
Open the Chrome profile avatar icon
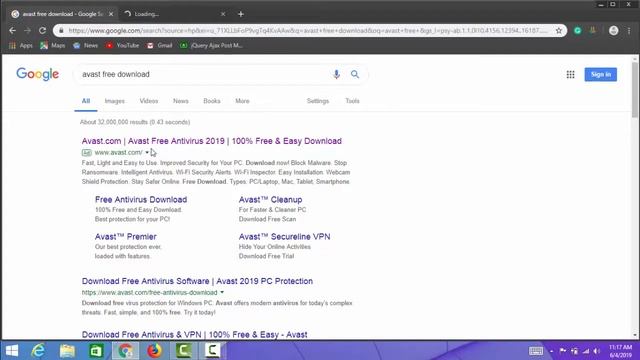click(x=613, y=31)
